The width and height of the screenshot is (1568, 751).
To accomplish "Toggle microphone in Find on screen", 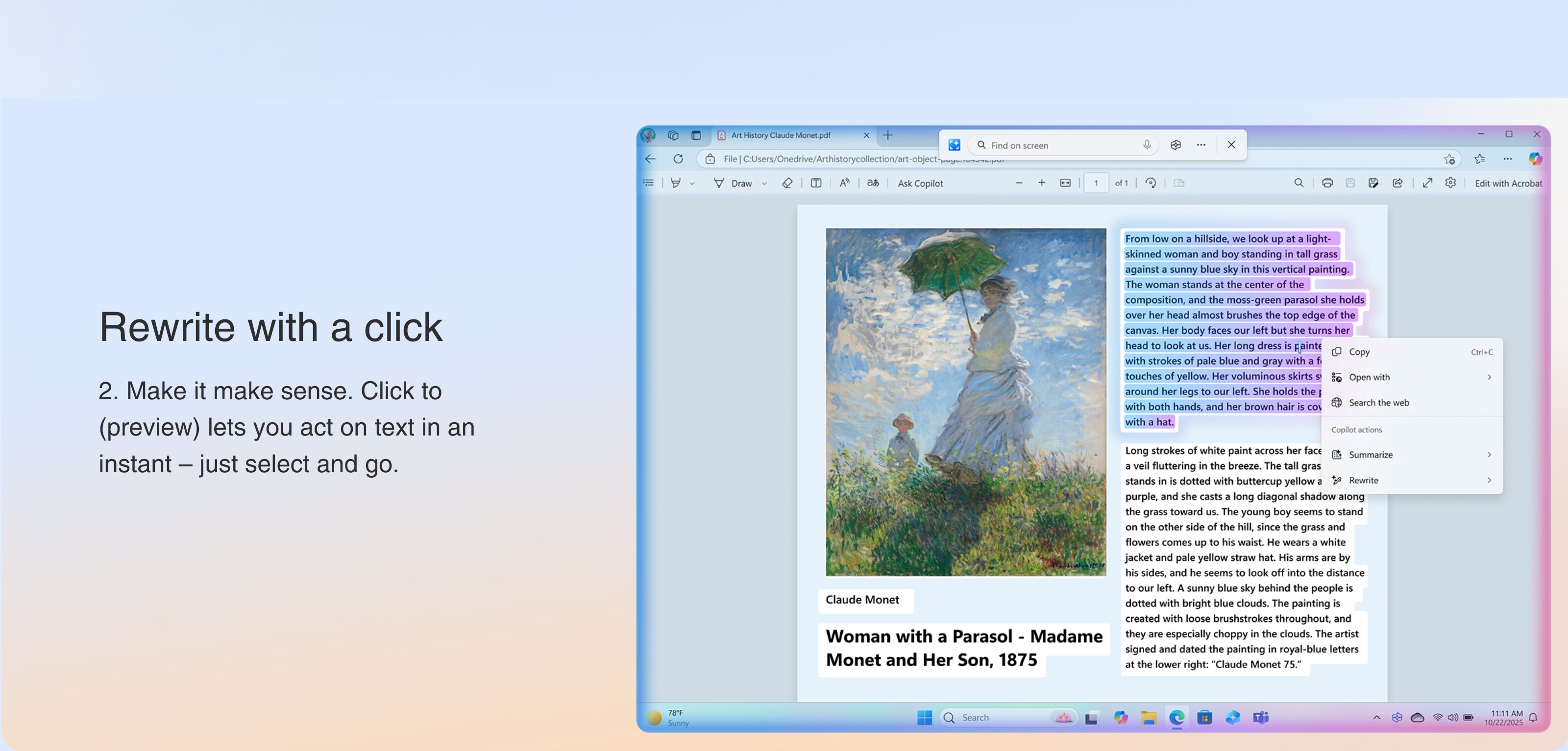I will tap(1147, 145).
